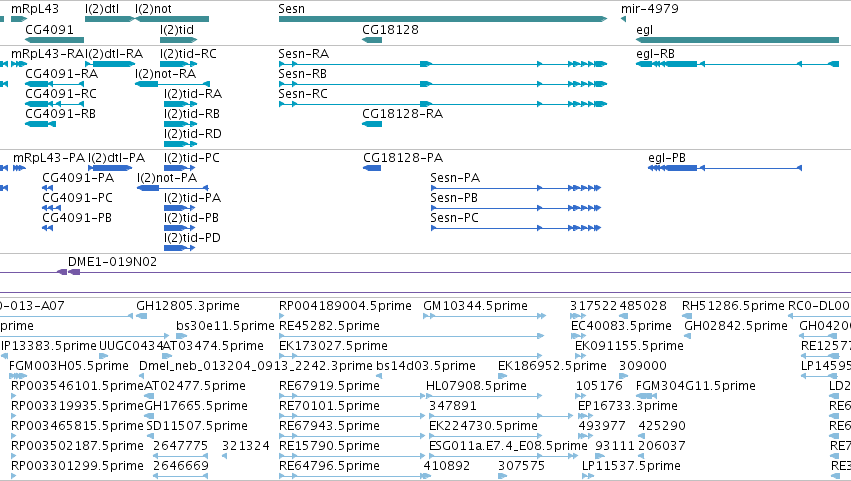Image resolution: width=851 pixels, height=481 pixels.
Task: Click the DME1-019N02 clone label
Action: (112, 262)
